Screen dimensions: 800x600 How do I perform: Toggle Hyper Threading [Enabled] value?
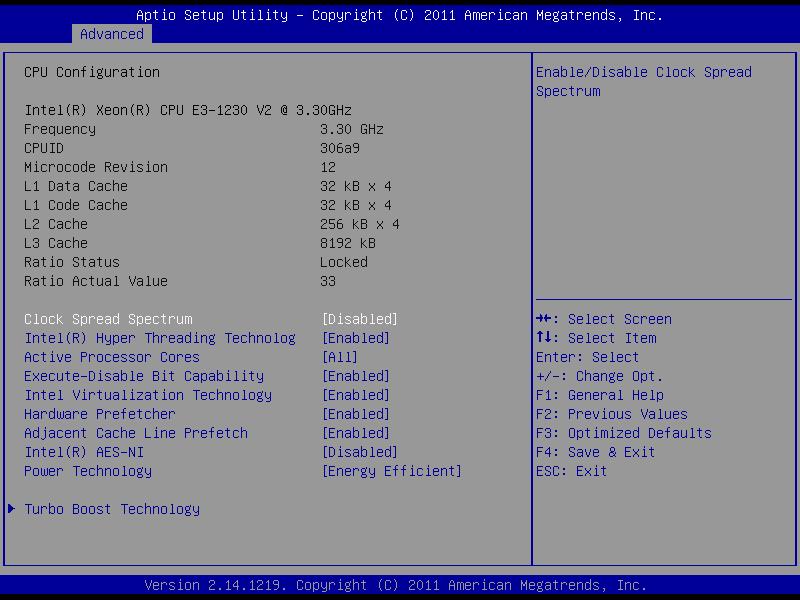(355, 338)
